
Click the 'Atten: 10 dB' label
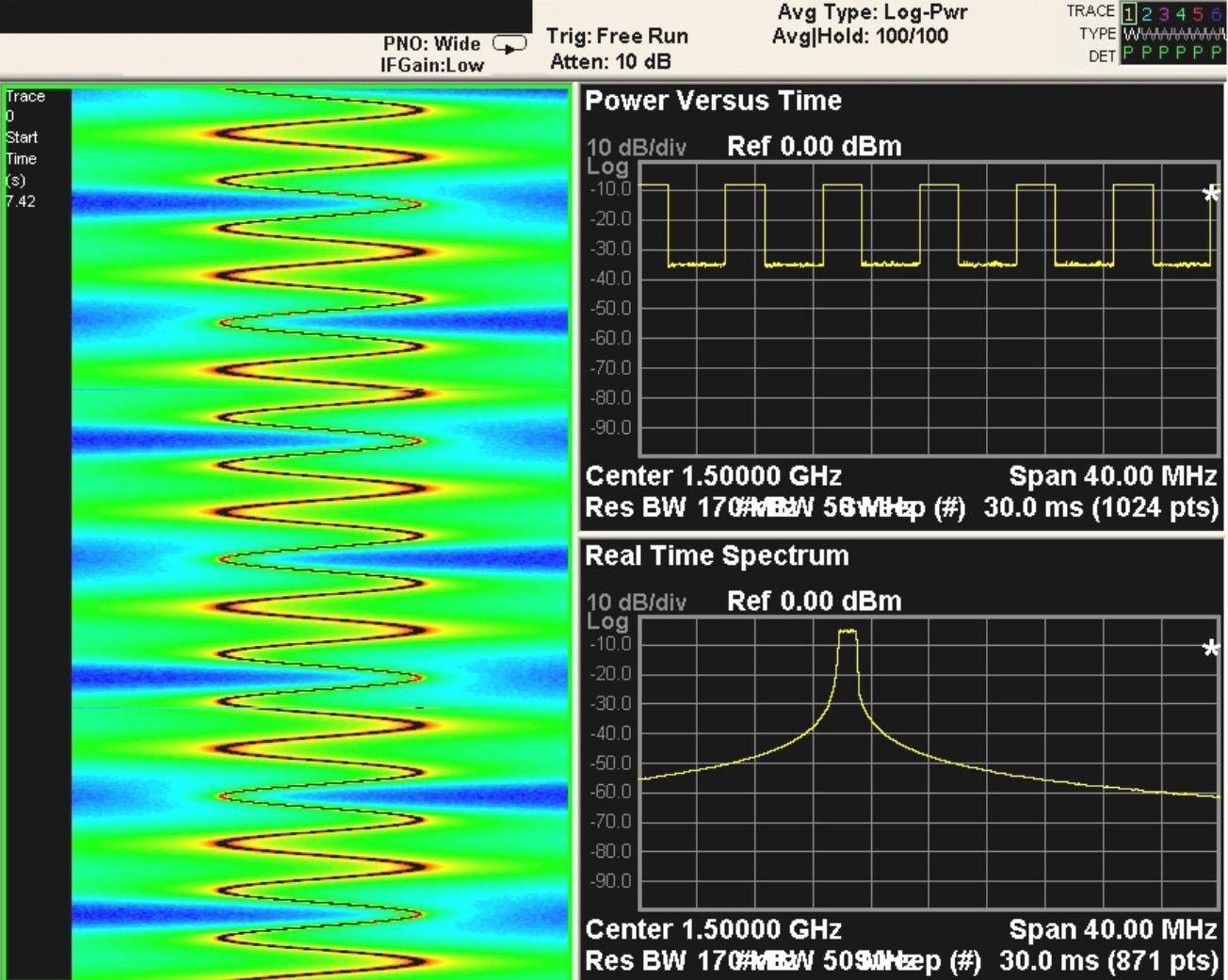pos(610,61)
